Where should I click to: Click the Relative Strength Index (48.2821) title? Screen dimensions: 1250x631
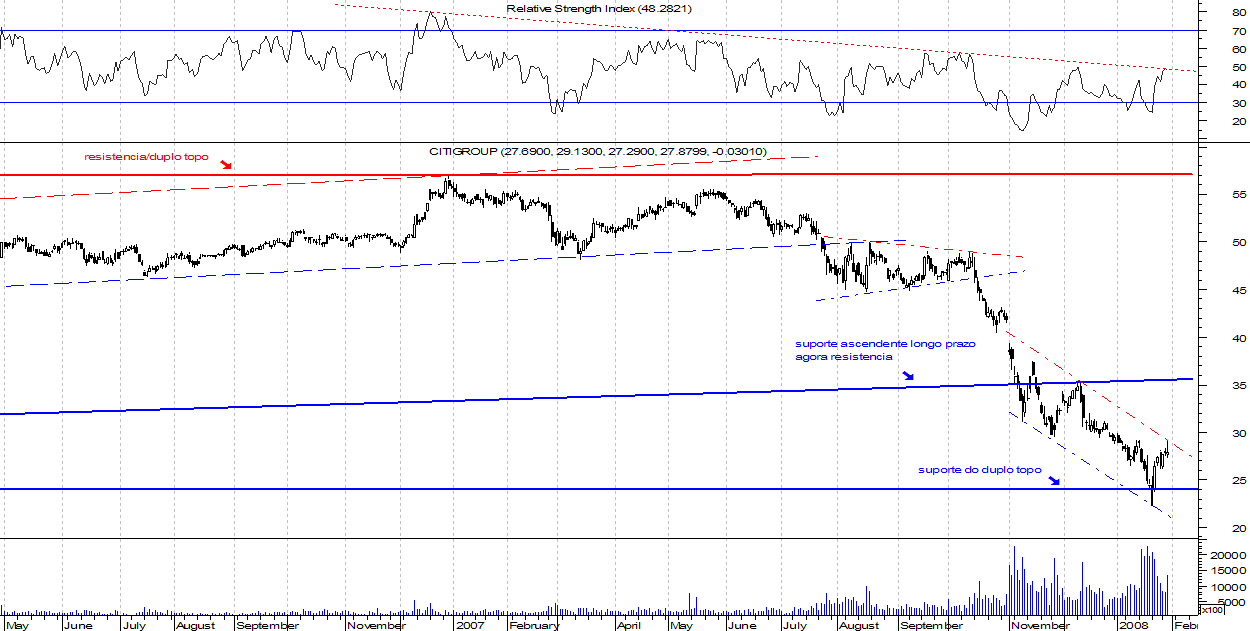(599, 8)
